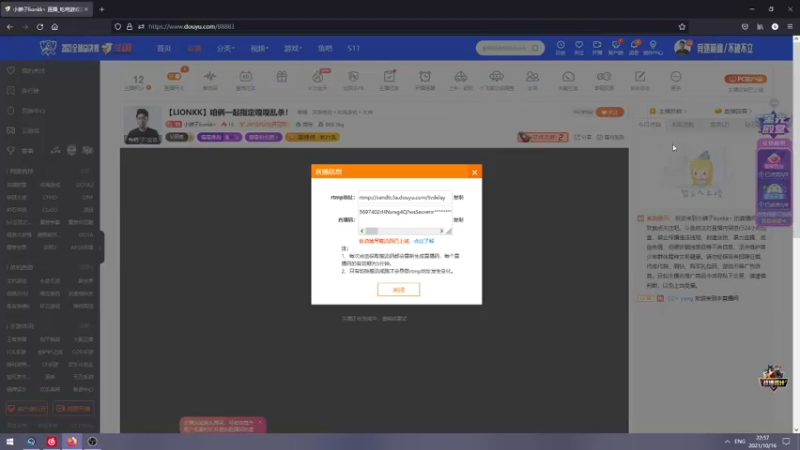The image size is (800, 450).
Task: Expand the 视频 dropdown in navigation bar
Action: point(259,48)
